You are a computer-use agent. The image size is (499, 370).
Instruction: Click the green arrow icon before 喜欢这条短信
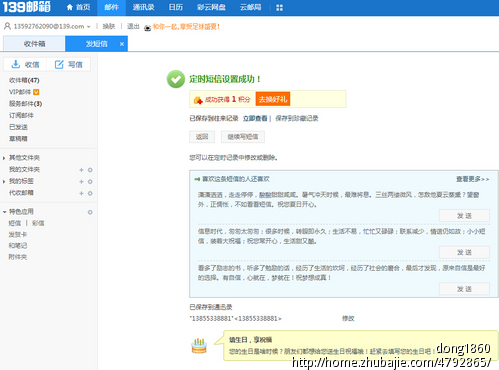point(197,179)
